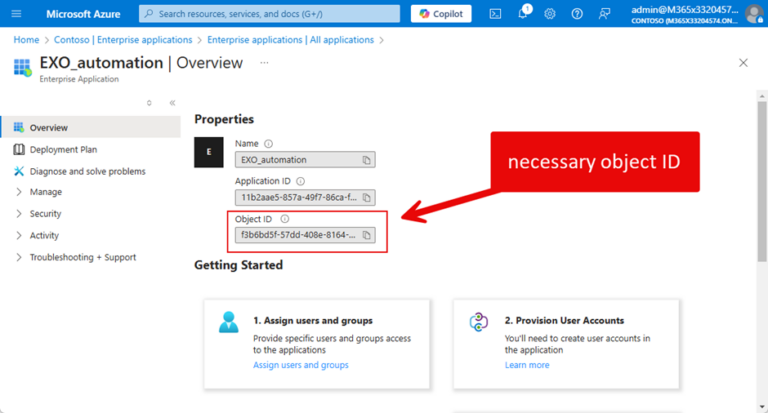Copy the Name field value

pyautogui.click(x=367, y=159)
